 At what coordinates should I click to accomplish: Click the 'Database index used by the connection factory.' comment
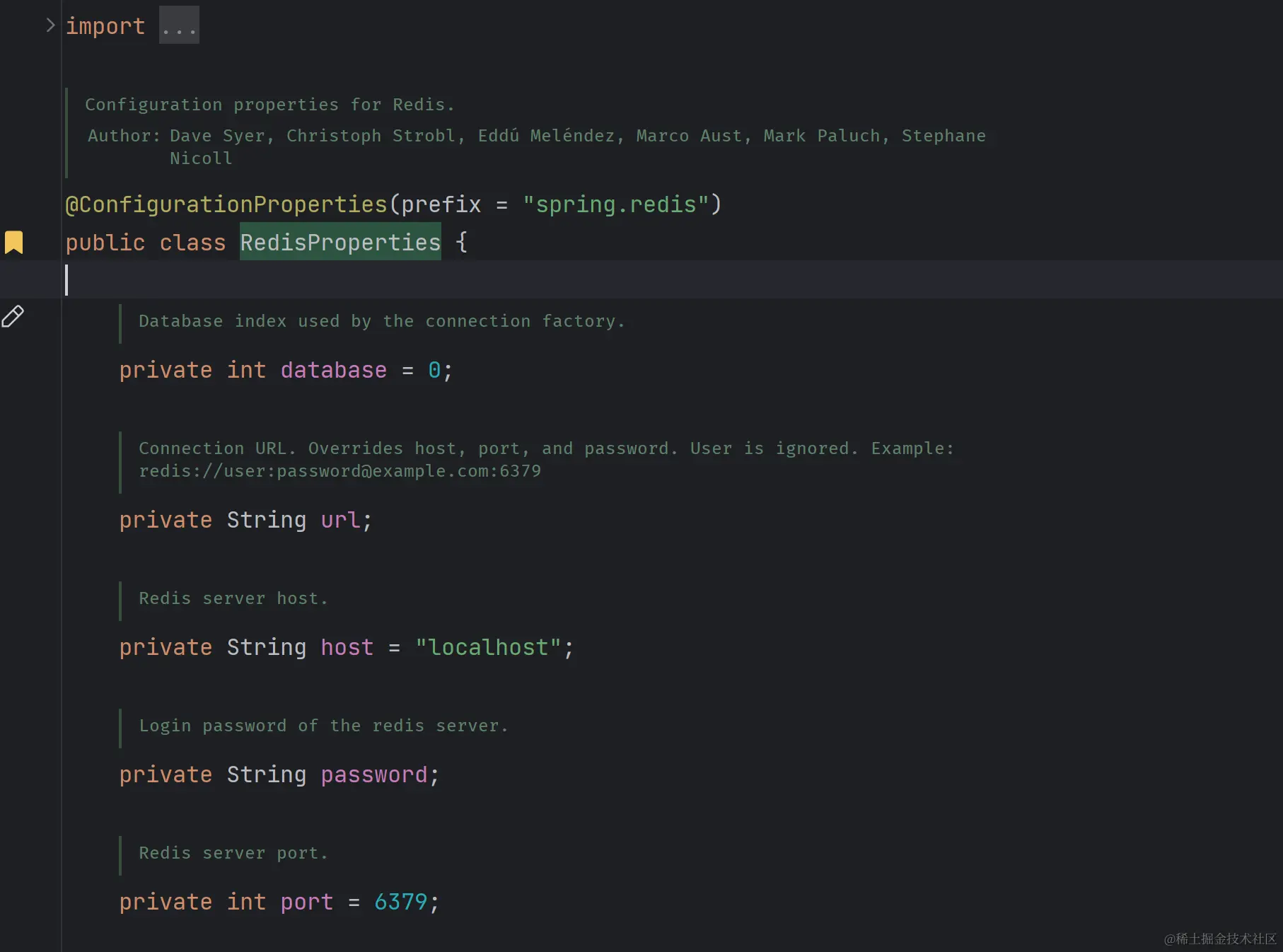382,321
